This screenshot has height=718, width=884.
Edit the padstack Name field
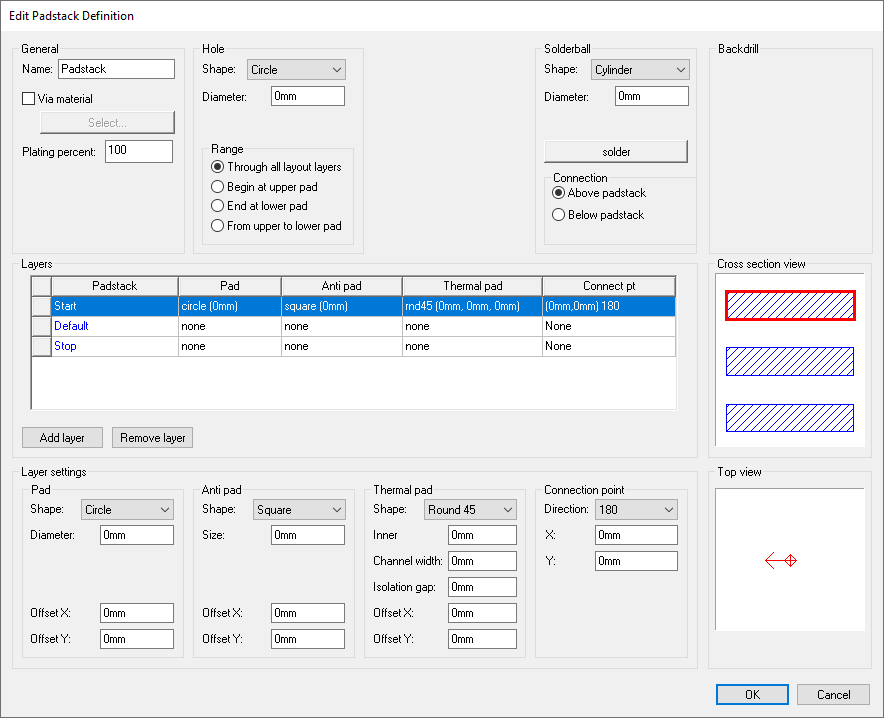click(x=116, y=69)
